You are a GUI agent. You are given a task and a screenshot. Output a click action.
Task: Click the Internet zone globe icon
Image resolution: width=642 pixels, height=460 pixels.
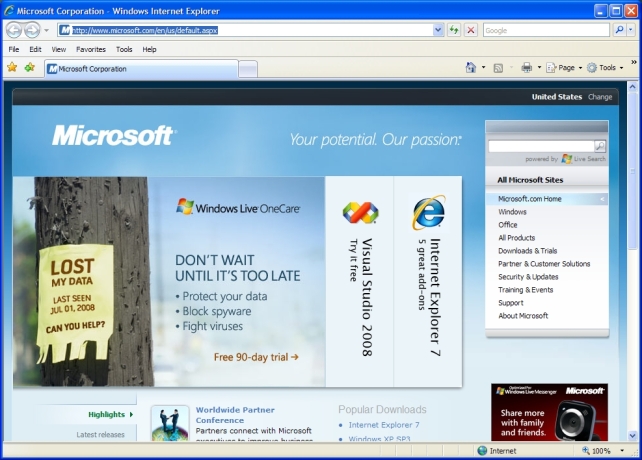(x=482, y=451)
